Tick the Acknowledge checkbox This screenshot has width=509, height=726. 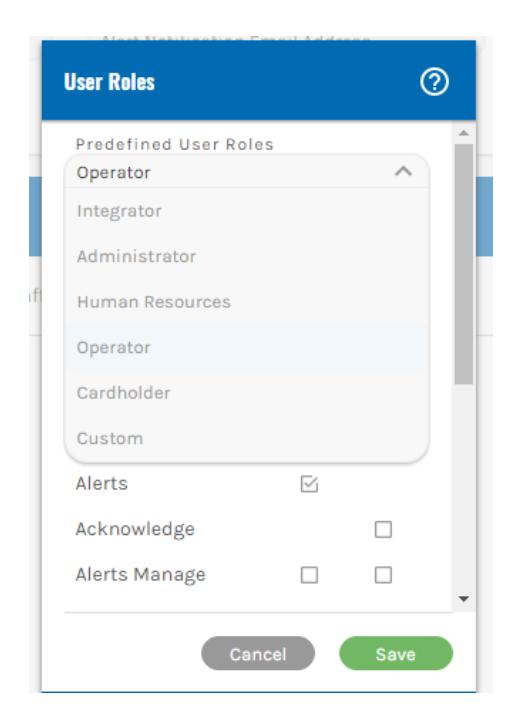click(x=383, y=529)
